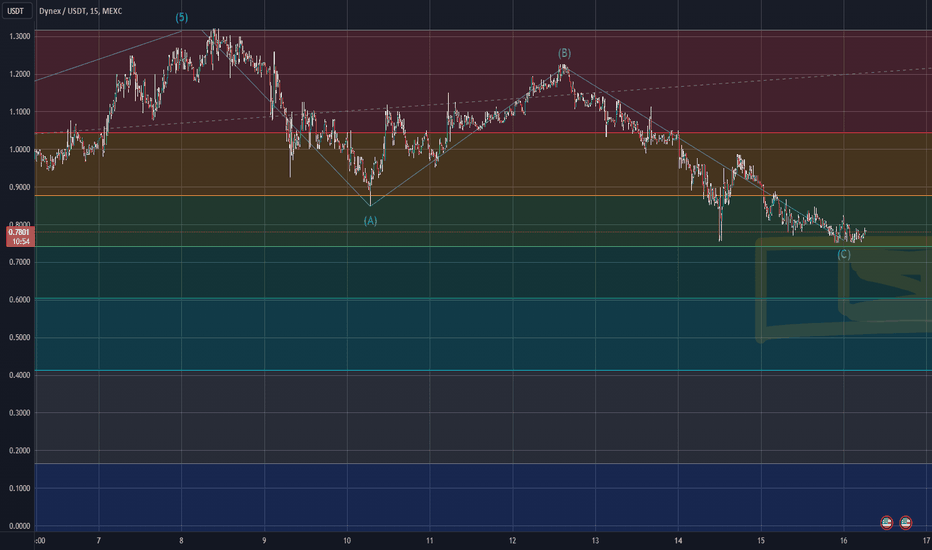
Task: Click the 0.7000 price axis label
Action: pos(20,262)
